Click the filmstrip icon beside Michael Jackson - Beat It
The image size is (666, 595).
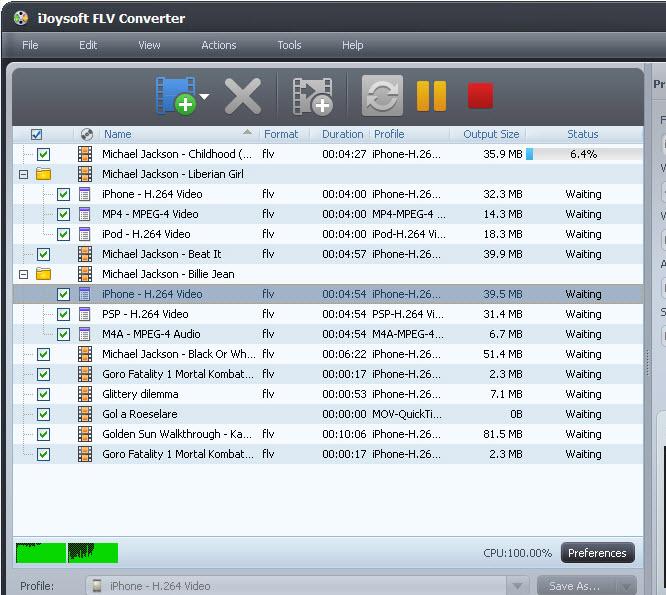pyautogui.click(x=85, y=254)
